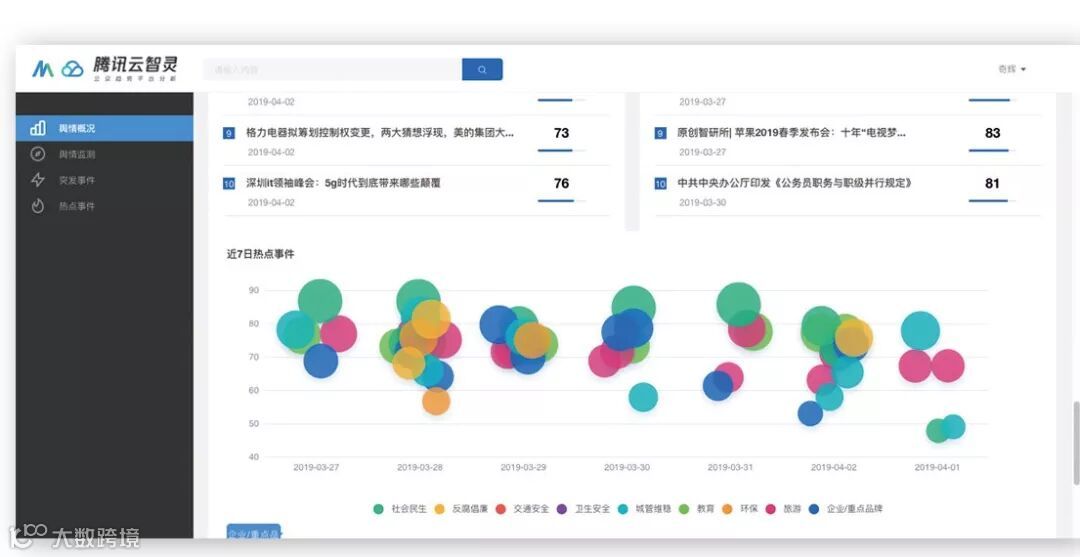This screenshot has width=1080, height=557.
Task: Open headline 原创智研所 苹果2019春季发布会
Action: [x=791, y=133]
